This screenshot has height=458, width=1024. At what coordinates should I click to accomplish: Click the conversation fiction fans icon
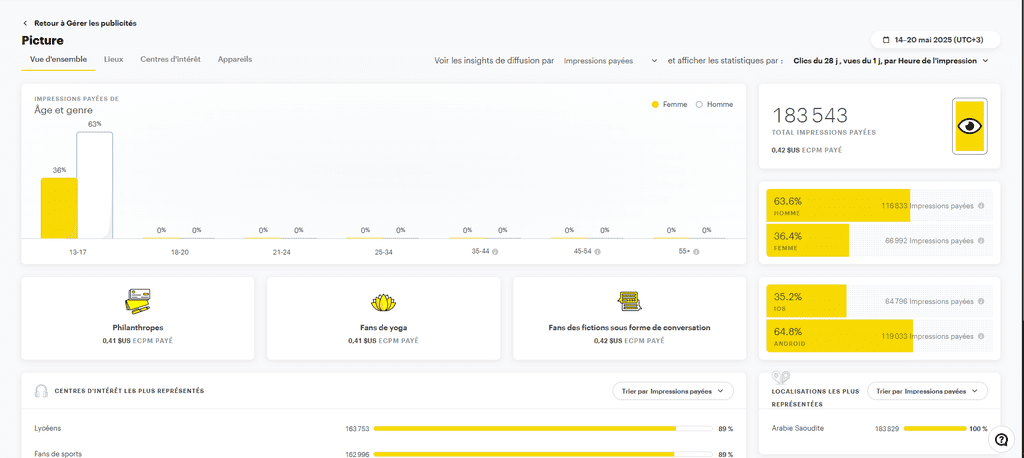pyautogui.click(x=630, y=301)
